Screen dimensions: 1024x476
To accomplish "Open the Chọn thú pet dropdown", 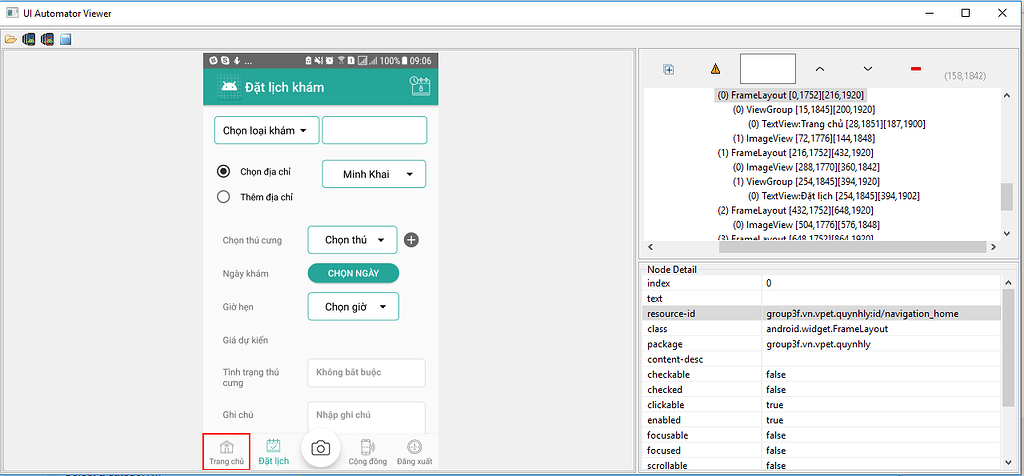I will 353,240.
